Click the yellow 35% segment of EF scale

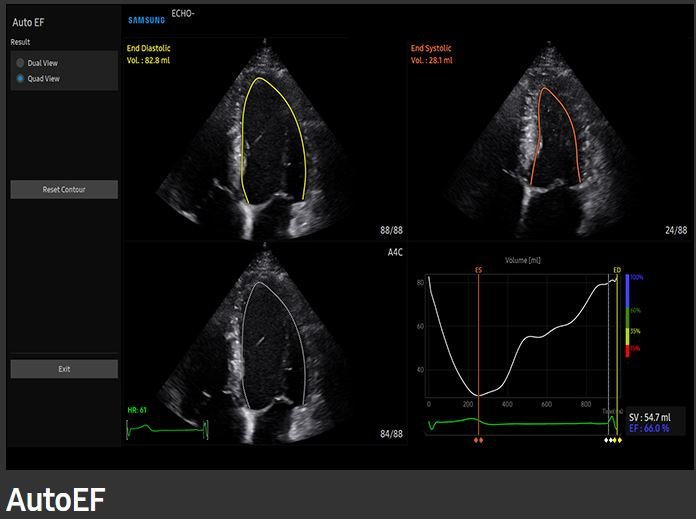click(628, 337)
